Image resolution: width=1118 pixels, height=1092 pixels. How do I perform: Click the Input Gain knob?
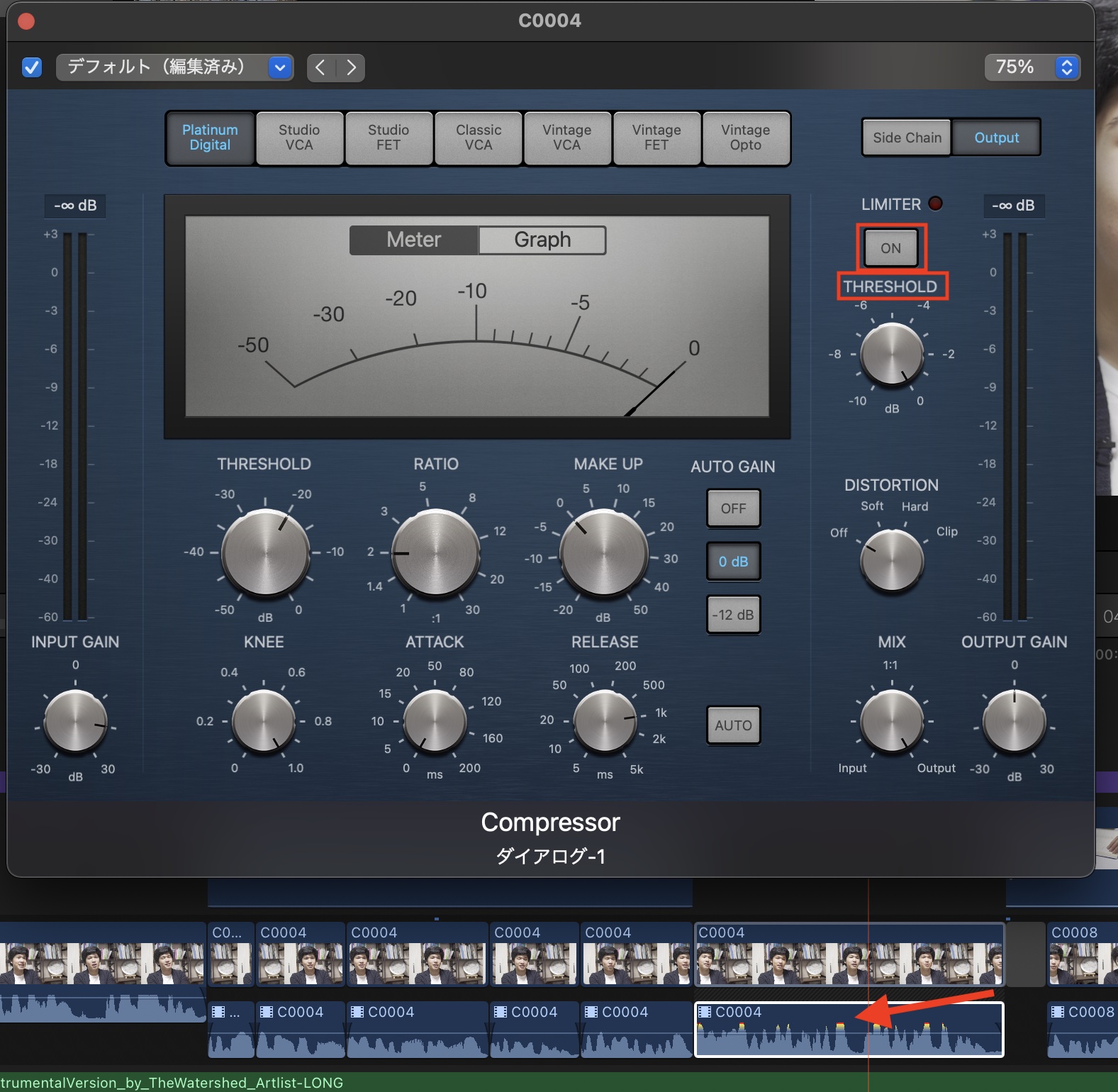point(75,721)
